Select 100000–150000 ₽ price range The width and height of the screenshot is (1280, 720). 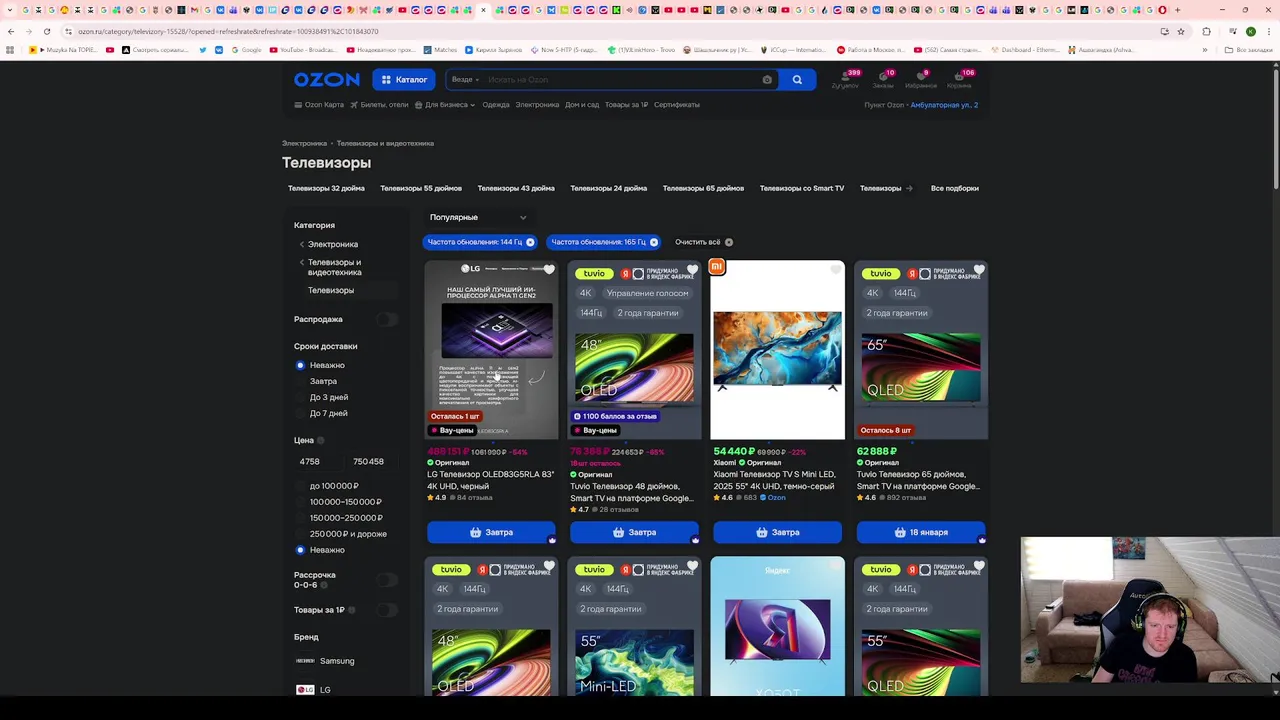pyautogui.click(x=338, y=502)
